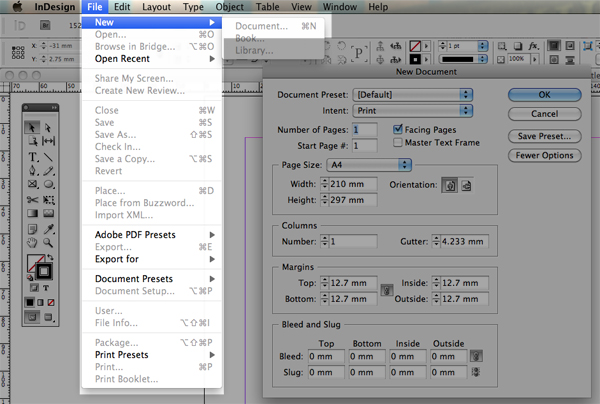Expand the Export for submenu
The height and width of the screenshot is (404, 600).
pos(152,259)
